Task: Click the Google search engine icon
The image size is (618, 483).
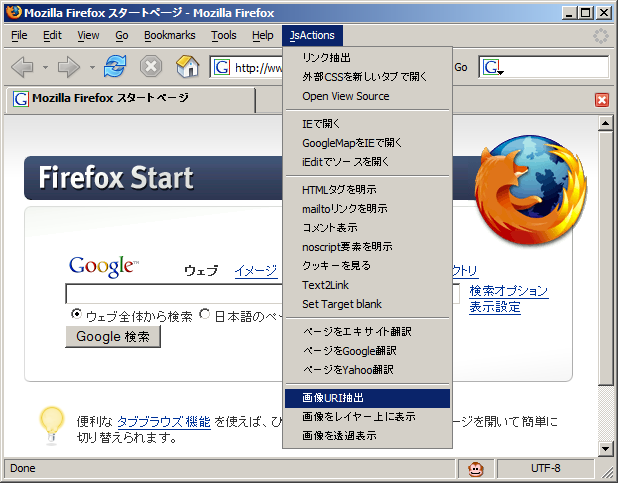Action: 493,67
